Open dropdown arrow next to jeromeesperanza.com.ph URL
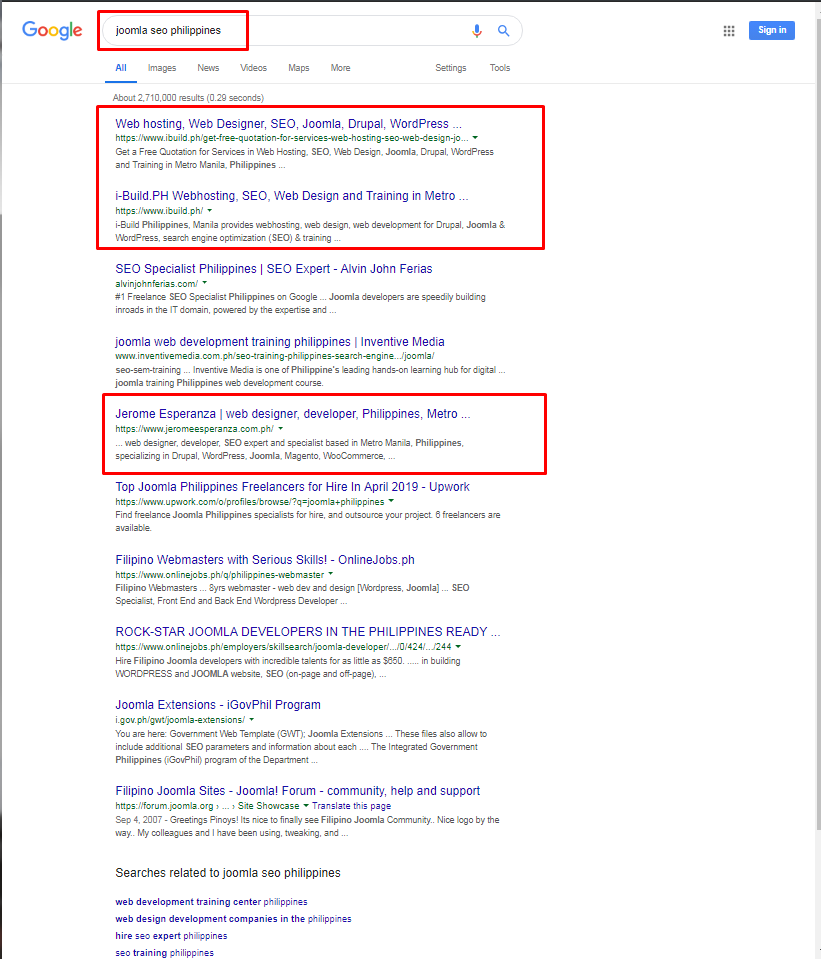 280,429
